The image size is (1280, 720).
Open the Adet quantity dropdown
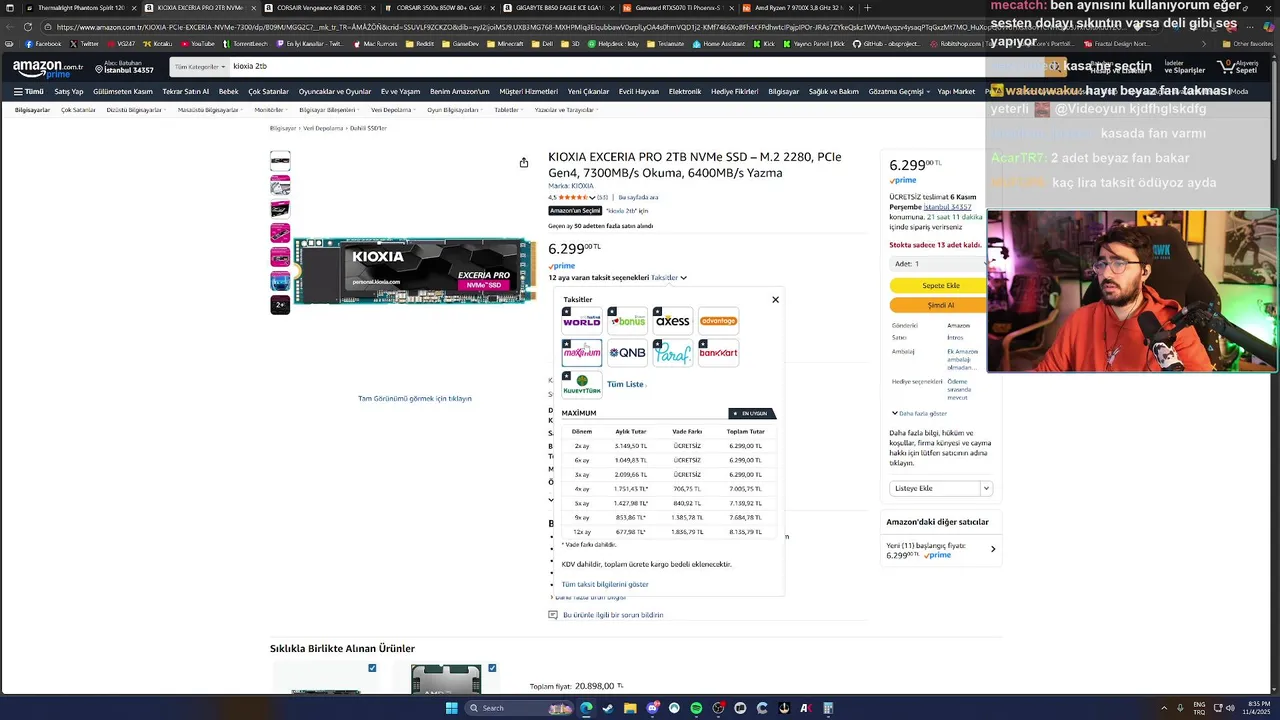coord(938,264)
